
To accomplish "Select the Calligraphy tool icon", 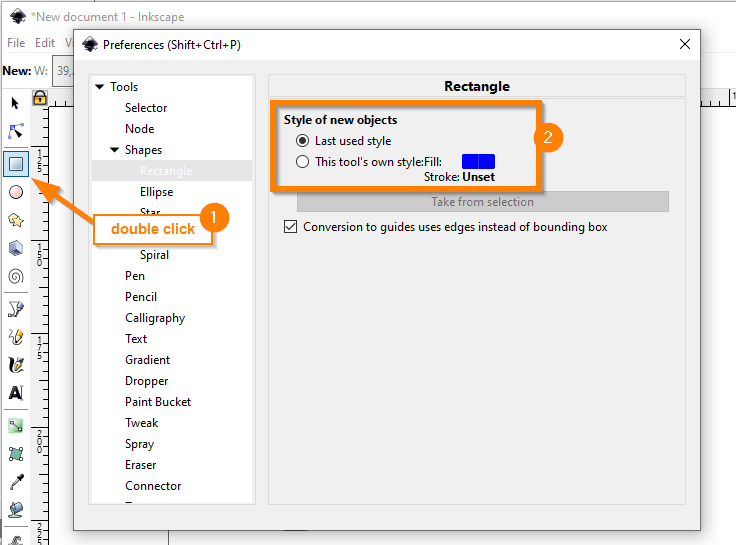I will (16, 365).
